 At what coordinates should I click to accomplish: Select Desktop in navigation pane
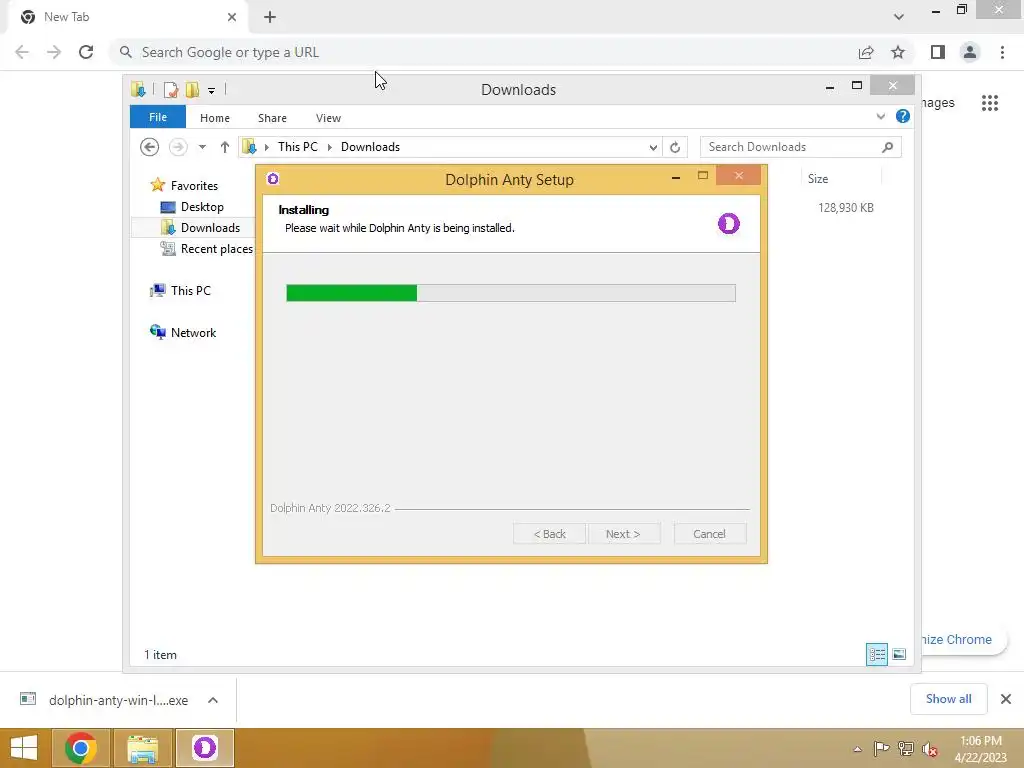(202, 207)
